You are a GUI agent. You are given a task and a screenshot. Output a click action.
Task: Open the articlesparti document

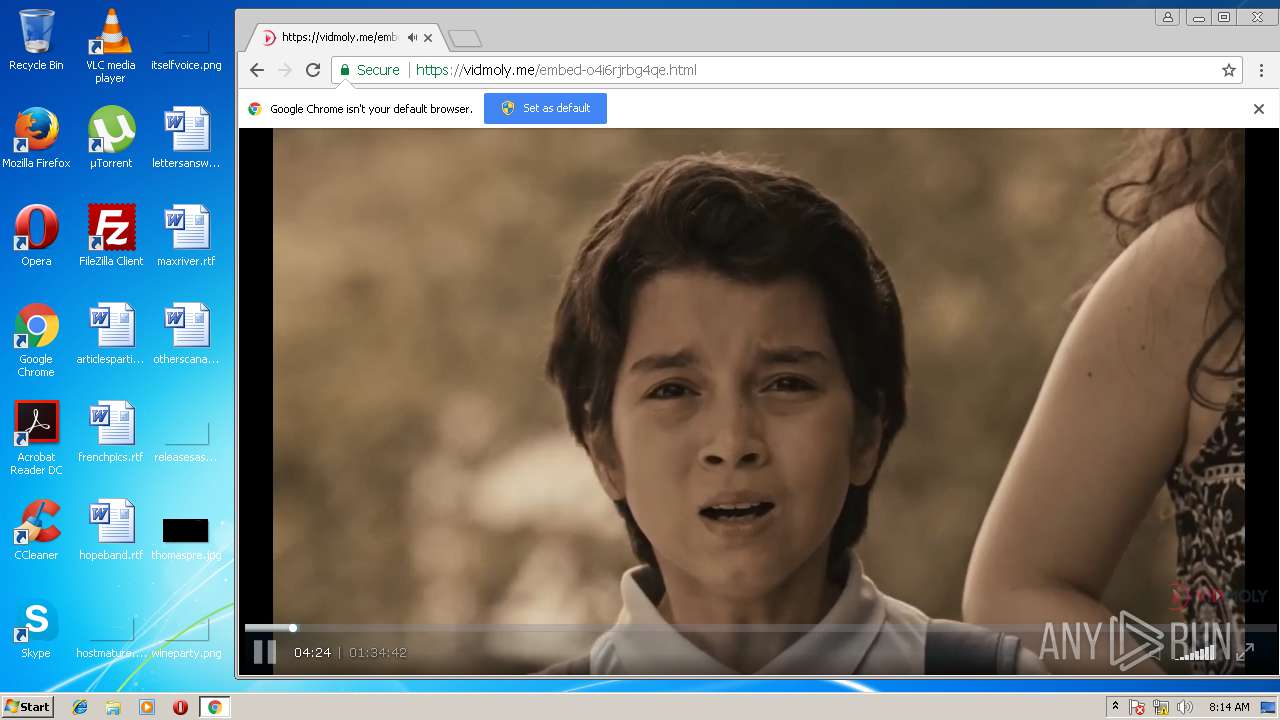[x=110, y=334]
